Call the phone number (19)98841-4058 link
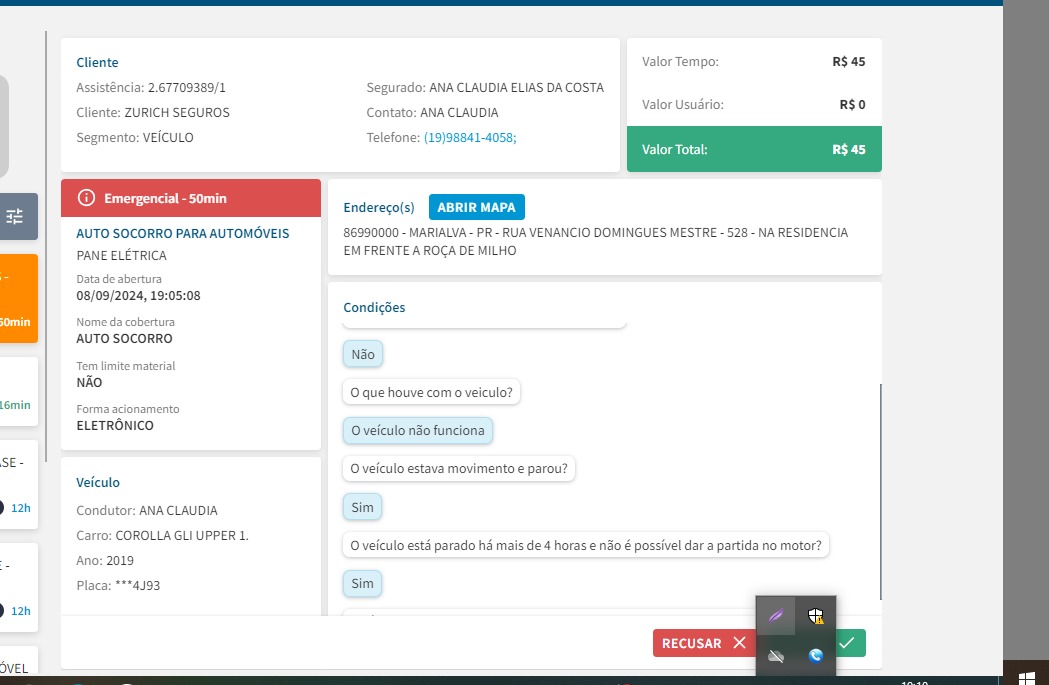Image resolution: width=1049 pixels, height=685 pixels. 469,137
